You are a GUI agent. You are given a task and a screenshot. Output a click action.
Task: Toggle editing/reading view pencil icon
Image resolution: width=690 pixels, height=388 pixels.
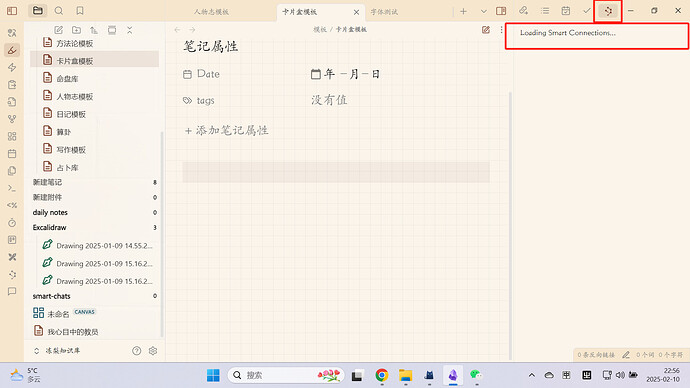click(x=486, y=30)
